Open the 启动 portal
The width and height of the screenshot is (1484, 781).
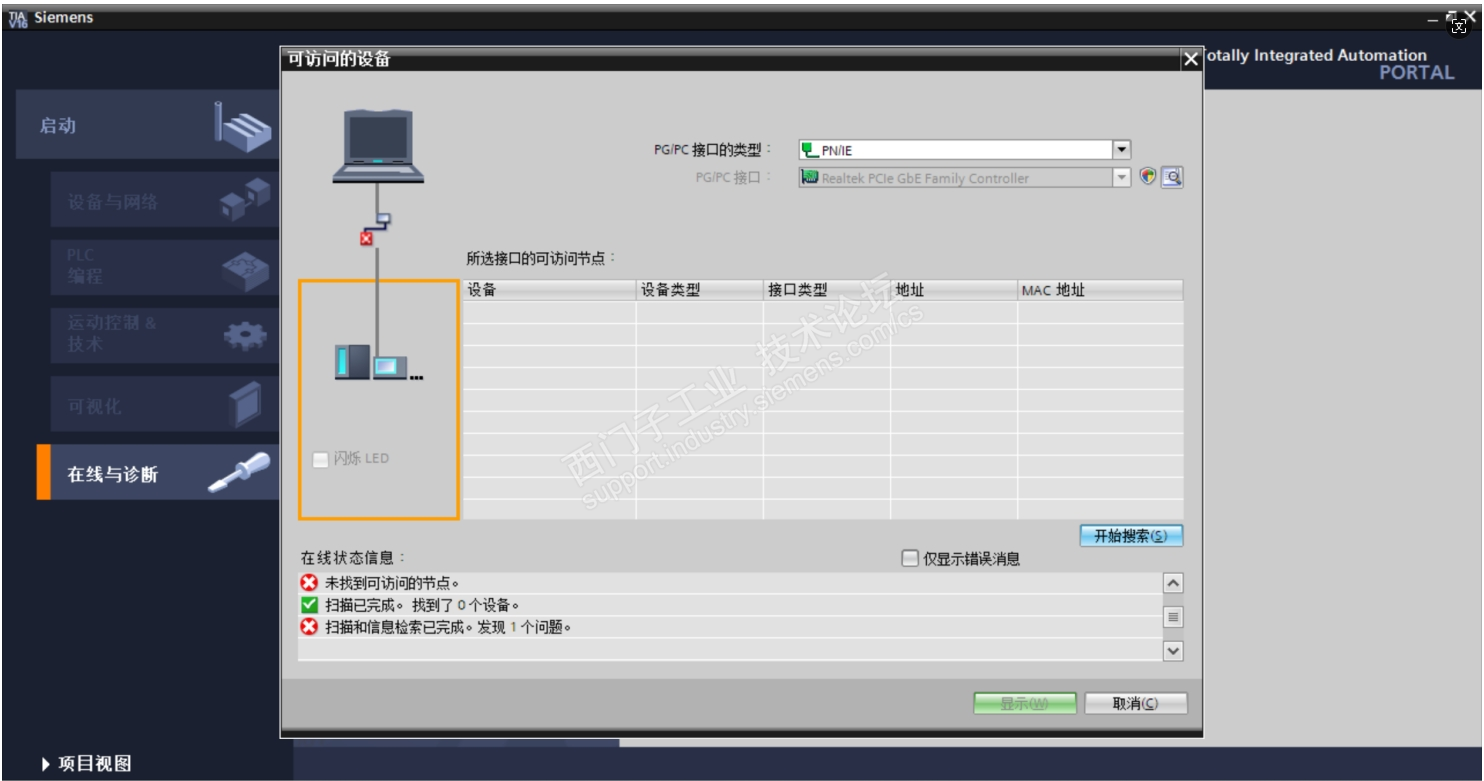coord(147,125)
